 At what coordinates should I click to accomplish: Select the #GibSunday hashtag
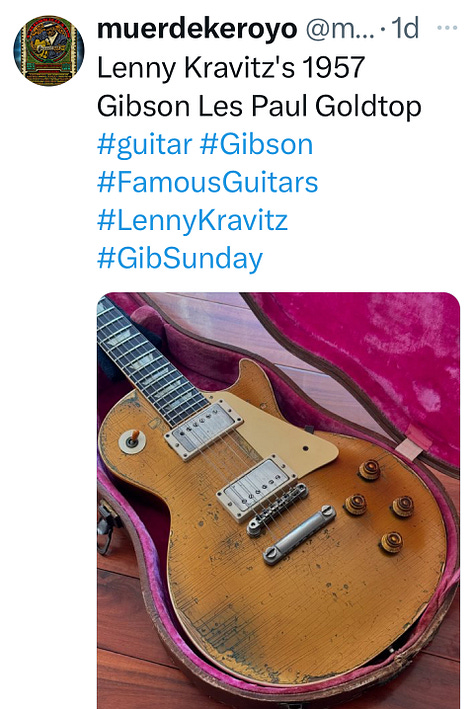[x=180, y=259]
